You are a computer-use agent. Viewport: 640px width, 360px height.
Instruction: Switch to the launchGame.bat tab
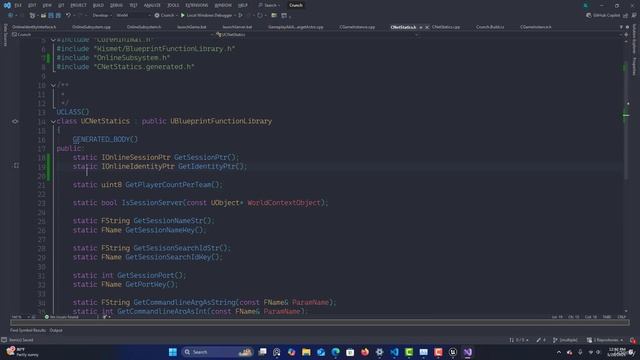click(x=191, y=27)
